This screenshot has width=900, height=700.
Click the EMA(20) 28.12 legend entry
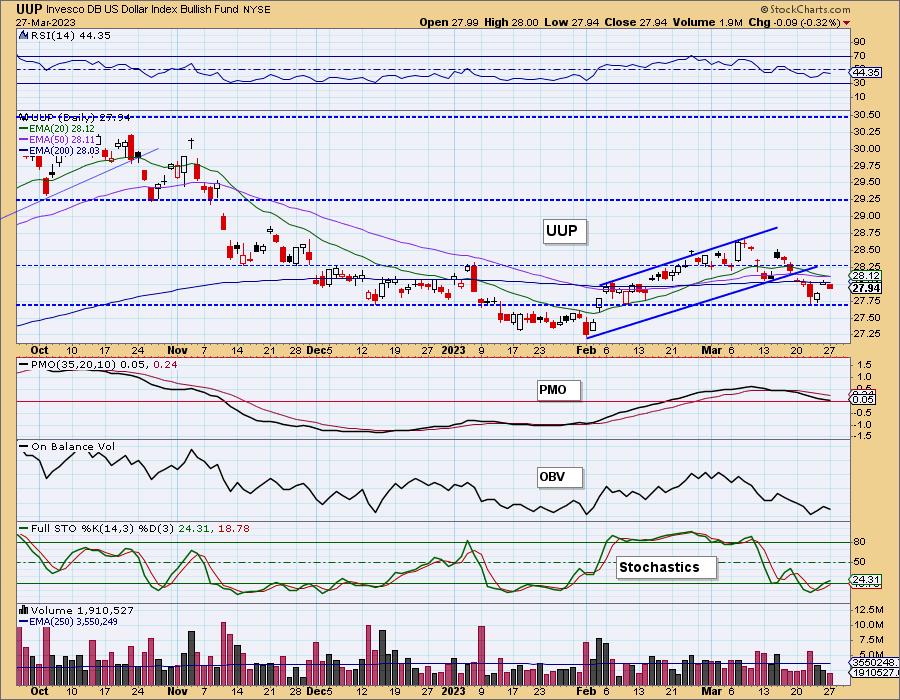point(61,129)
